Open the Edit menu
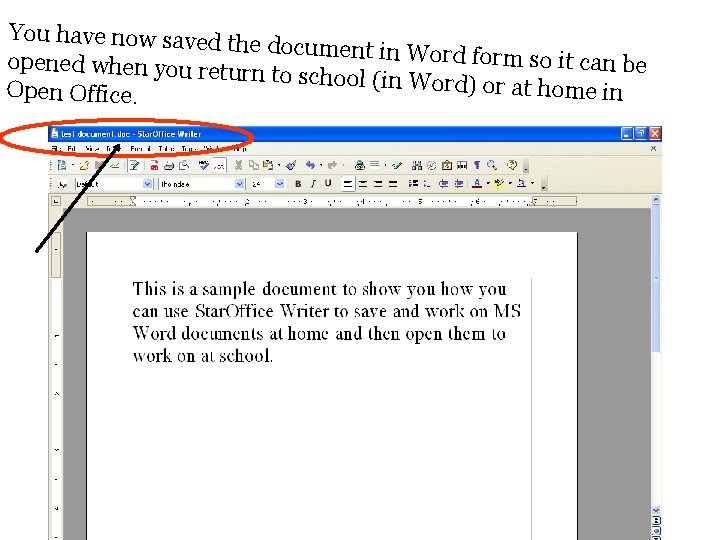 [x=72, y=148]
